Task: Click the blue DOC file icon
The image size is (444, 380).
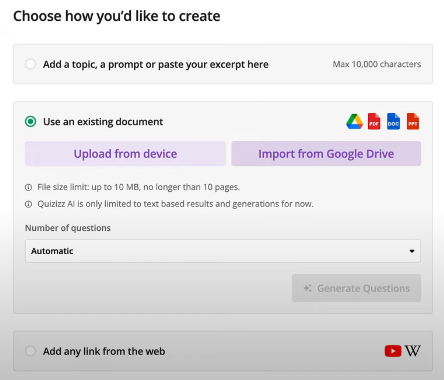Action: click(393, 121)
